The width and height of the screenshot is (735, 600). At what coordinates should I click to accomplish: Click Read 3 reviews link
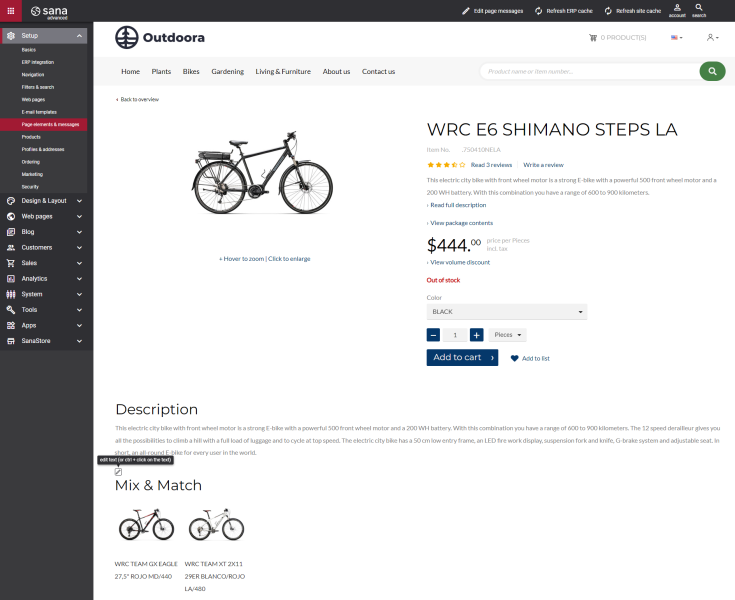(x=491, y=164)
